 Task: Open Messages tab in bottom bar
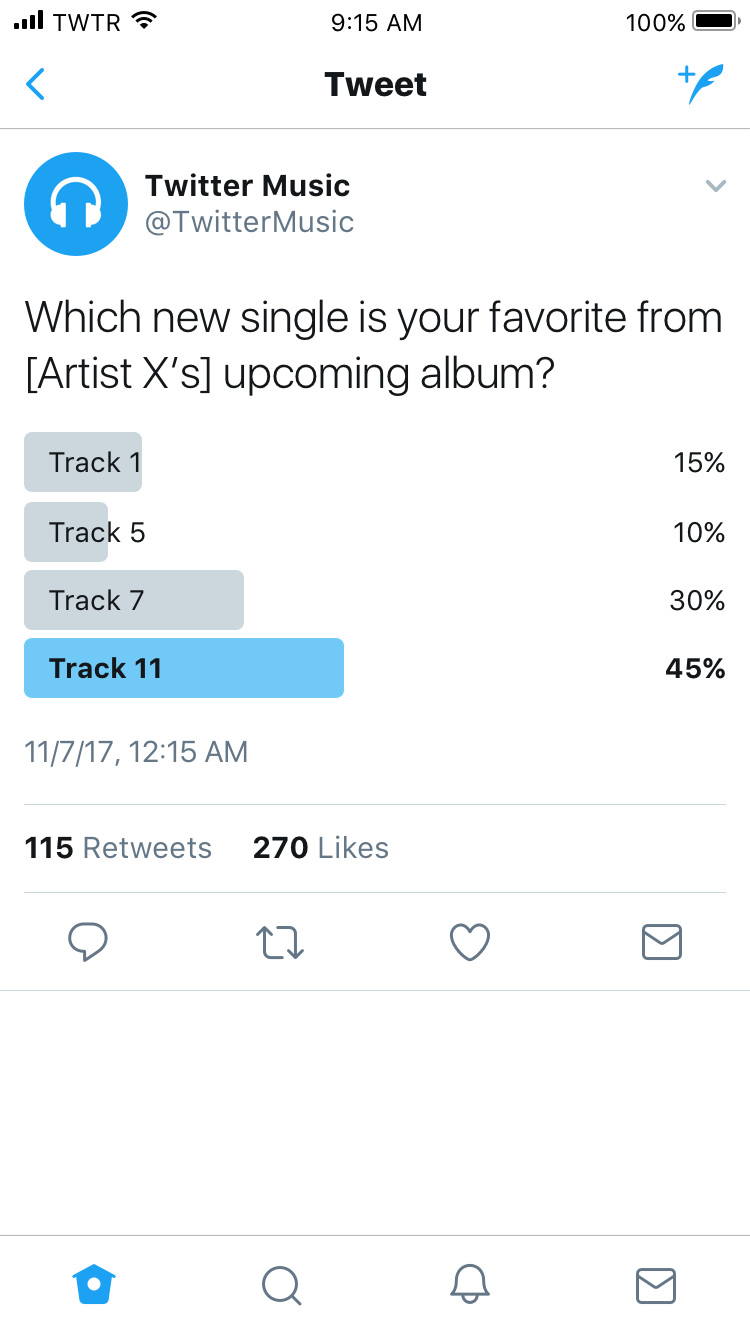tap(656, 1285)
